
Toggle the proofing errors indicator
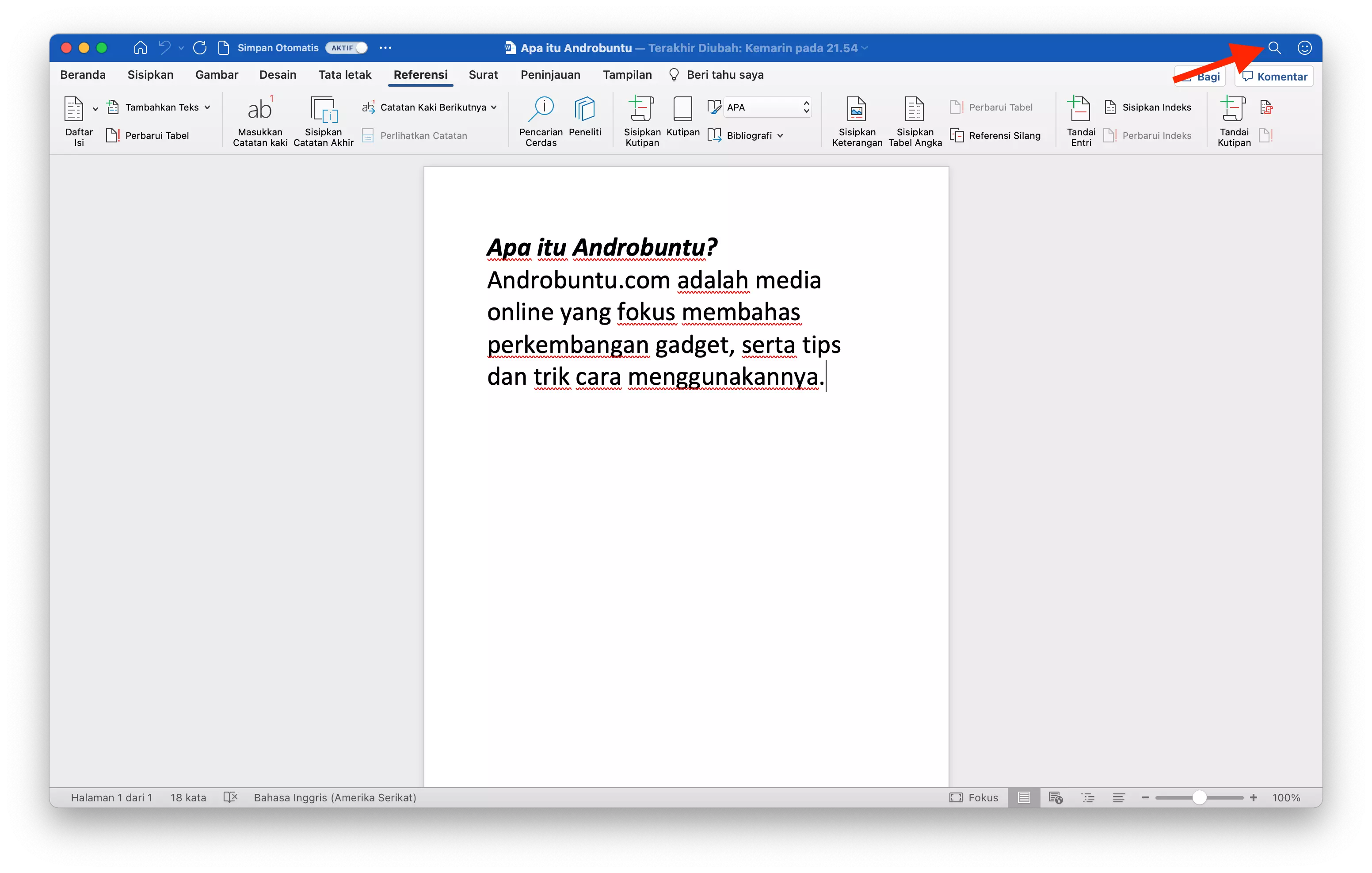[230, 797]
